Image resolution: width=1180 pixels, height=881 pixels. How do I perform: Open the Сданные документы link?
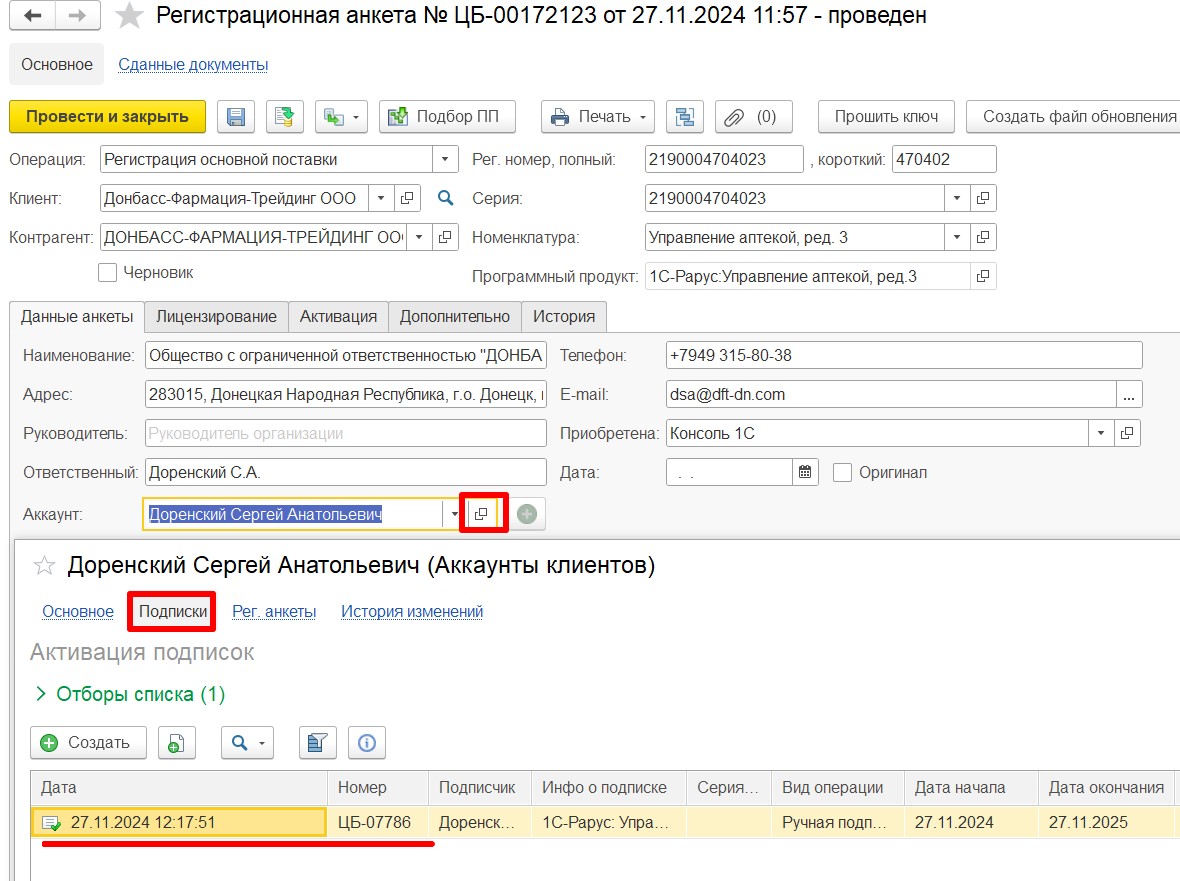[x=193, y=65]
